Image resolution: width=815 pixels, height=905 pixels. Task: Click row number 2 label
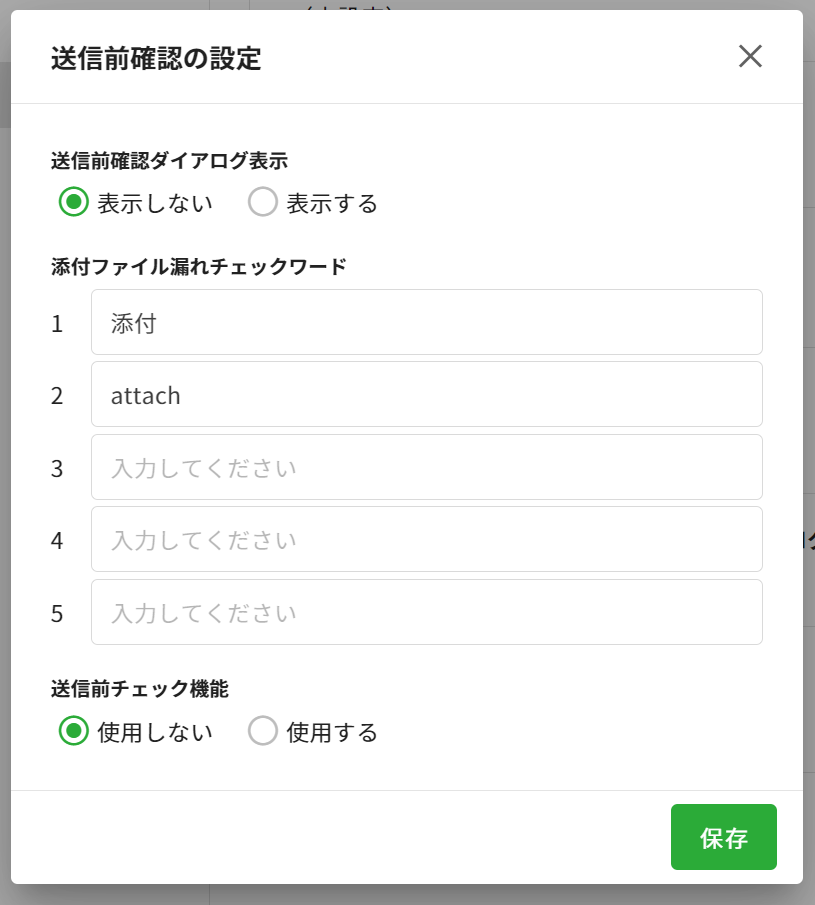(57, 395)
